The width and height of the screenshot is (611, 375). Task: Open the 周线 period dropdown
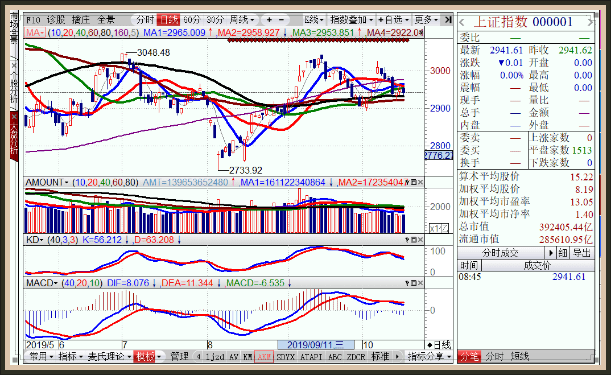(x=242, y=19)
